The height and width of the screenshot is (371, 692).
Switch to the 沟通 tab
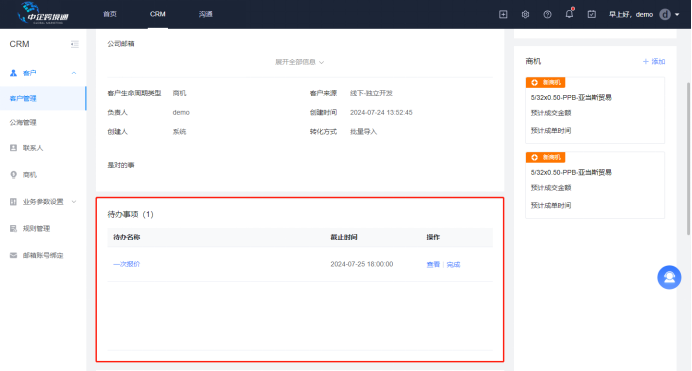click(206, 14)
